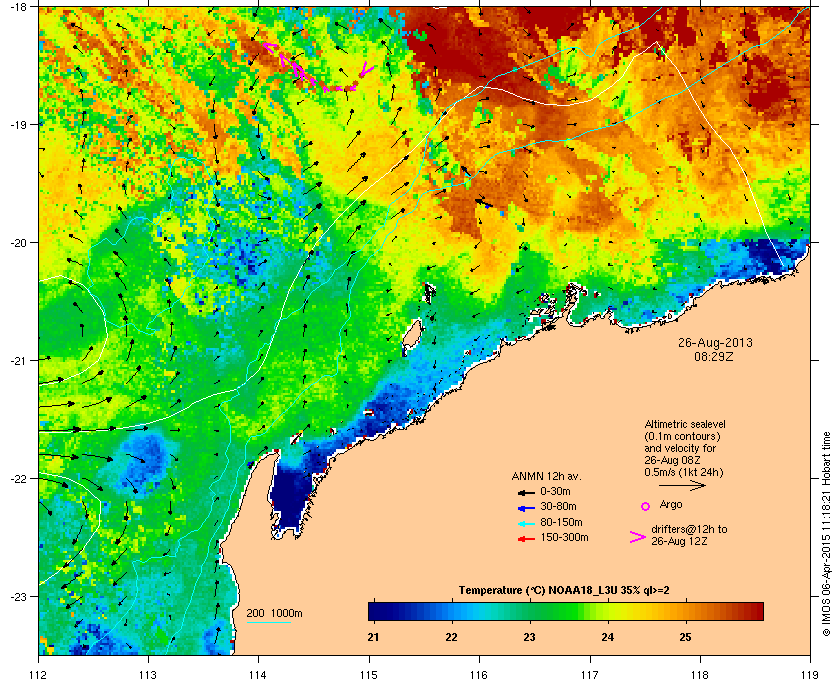Screen dimensions: 840x680
Task: Click the magenta Argo circle symbol
Action: click(x=646, y=506)
